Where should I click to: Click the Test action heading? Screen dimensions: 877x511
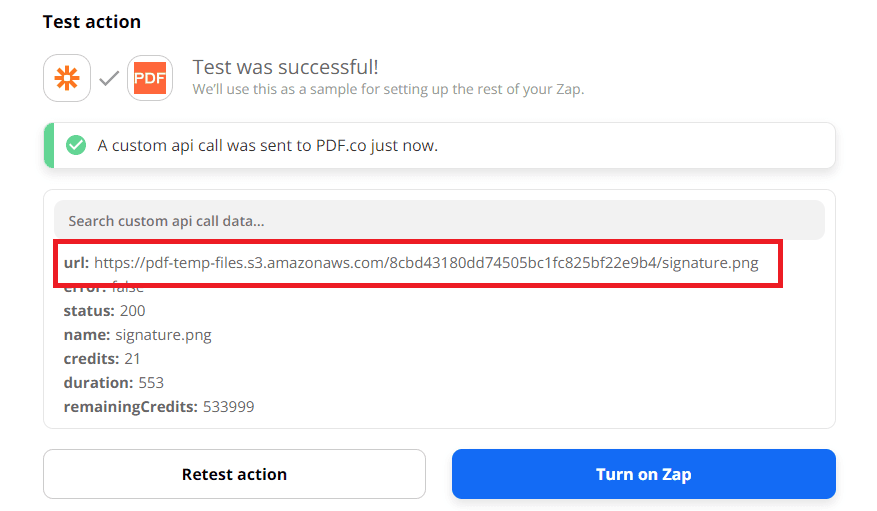92,22
